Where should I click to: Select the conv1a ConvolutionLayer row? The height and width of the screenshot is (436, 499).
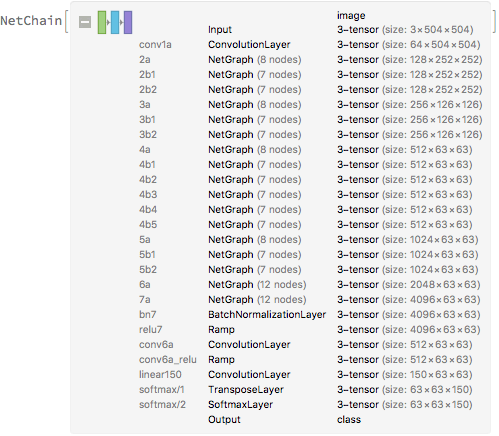tap(310, 45)
